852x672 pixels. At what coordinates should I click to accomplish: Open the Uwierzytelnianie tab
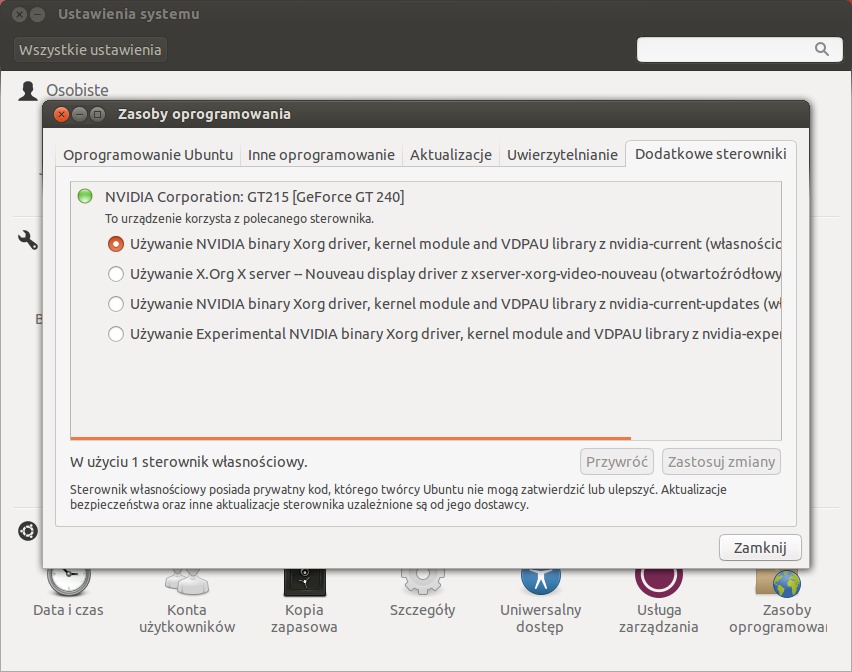point(562,155)
